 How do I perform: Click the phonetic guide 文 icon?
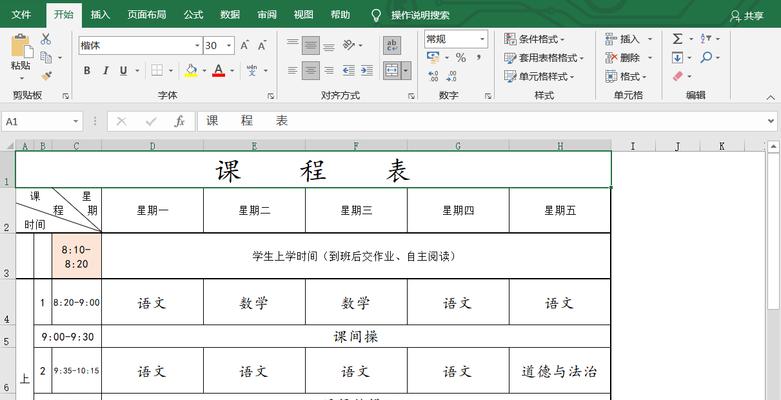[252, 71]
